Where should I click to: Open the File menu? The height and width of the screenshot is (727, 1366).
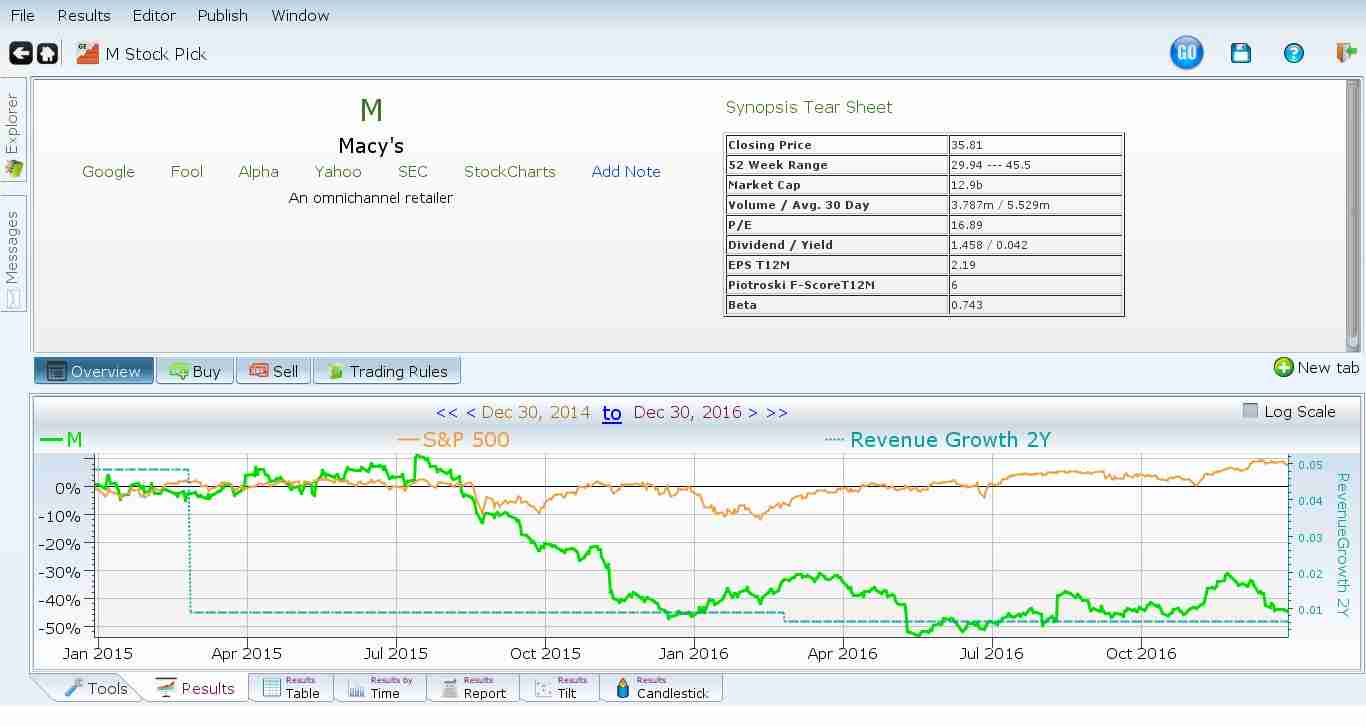(x=22, y=15)
